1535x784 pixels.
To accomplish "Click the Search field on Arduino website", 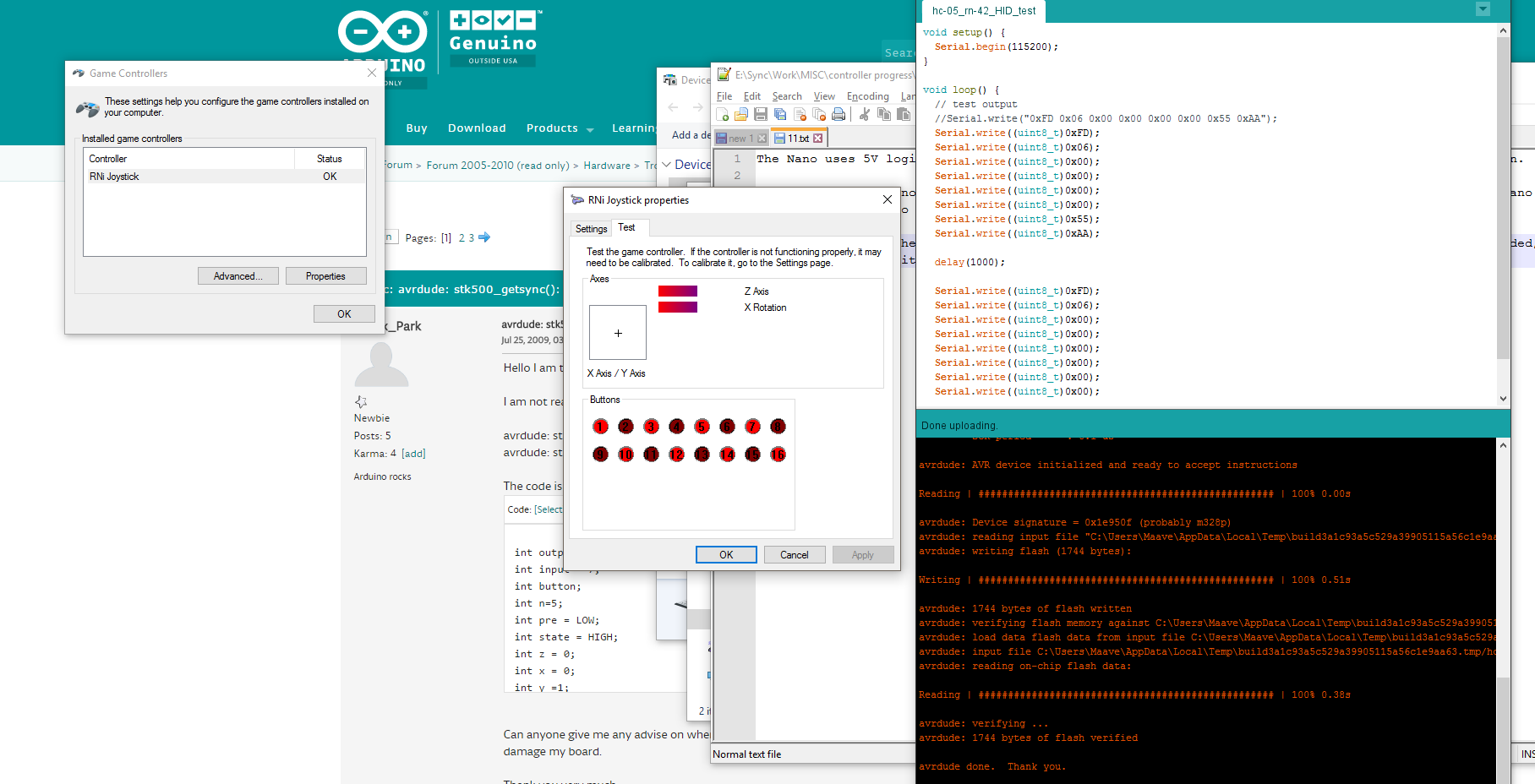I will tap(898, 52).
